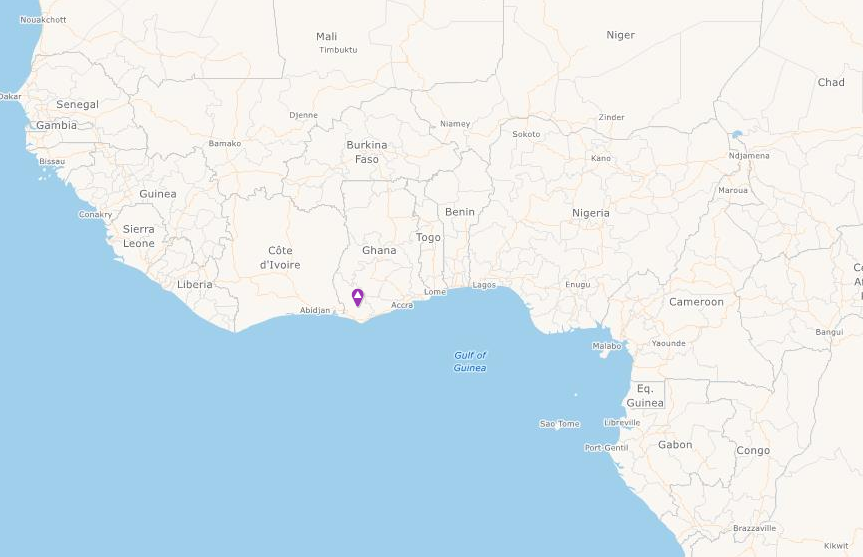Select the Libreville city label

click(x=622, y=423)
